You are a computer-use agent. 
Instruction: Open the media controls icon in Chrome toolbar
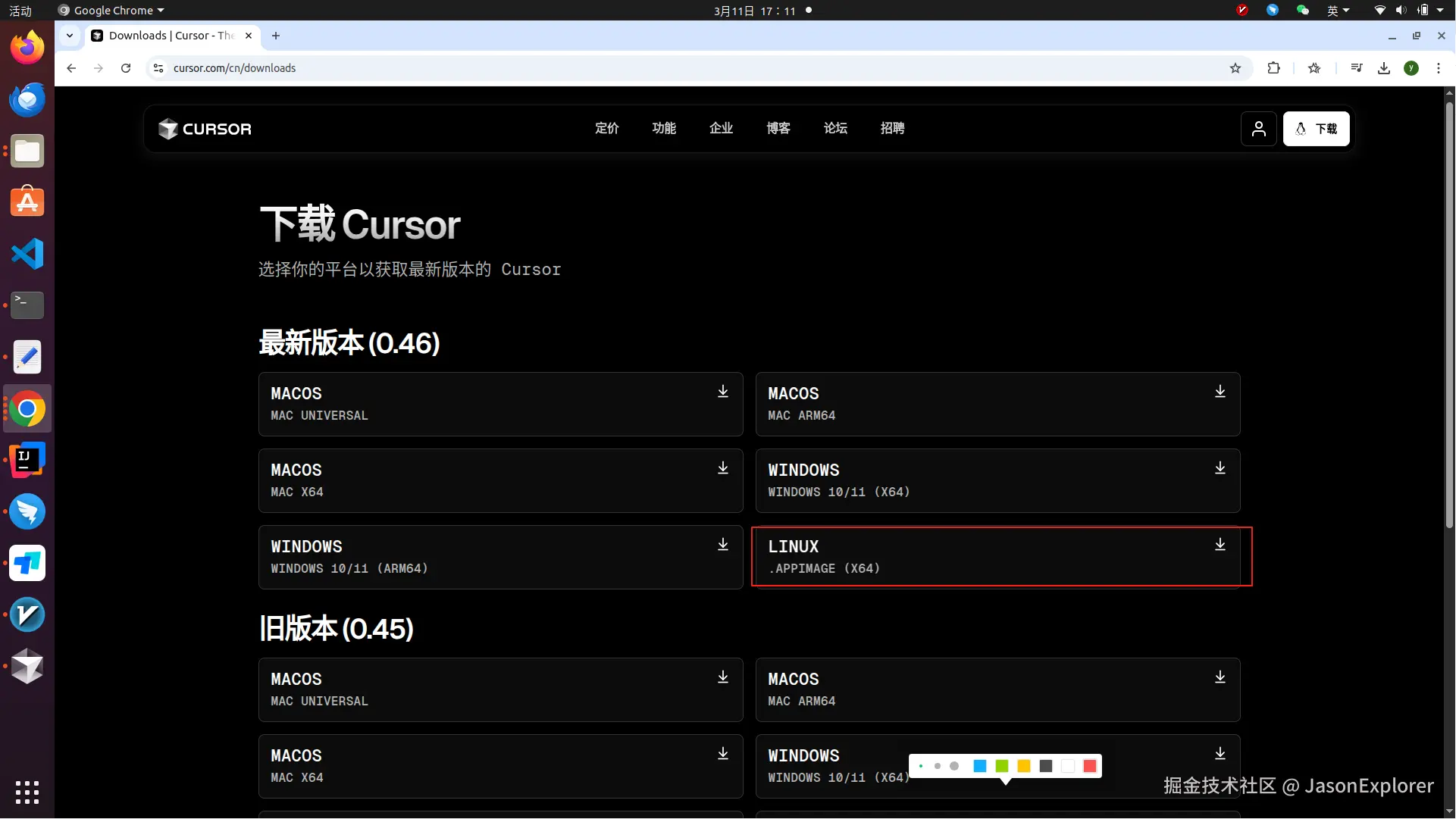point(1357,68)
